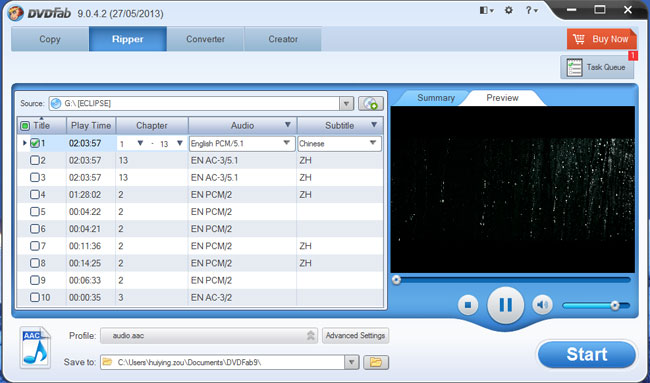Click the AAC audio profile icon

[35, 348]
